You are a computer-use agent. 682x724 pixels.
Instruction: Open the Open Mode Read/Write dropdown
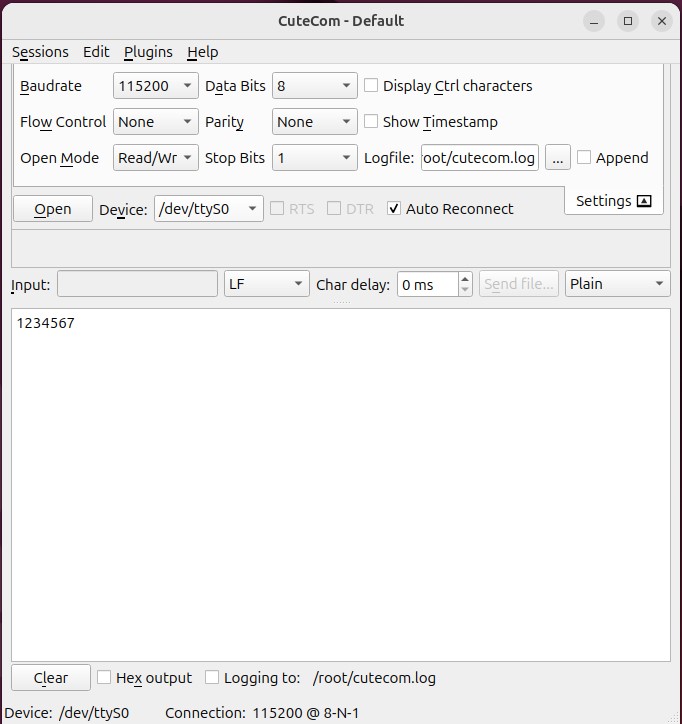(156, 157)
